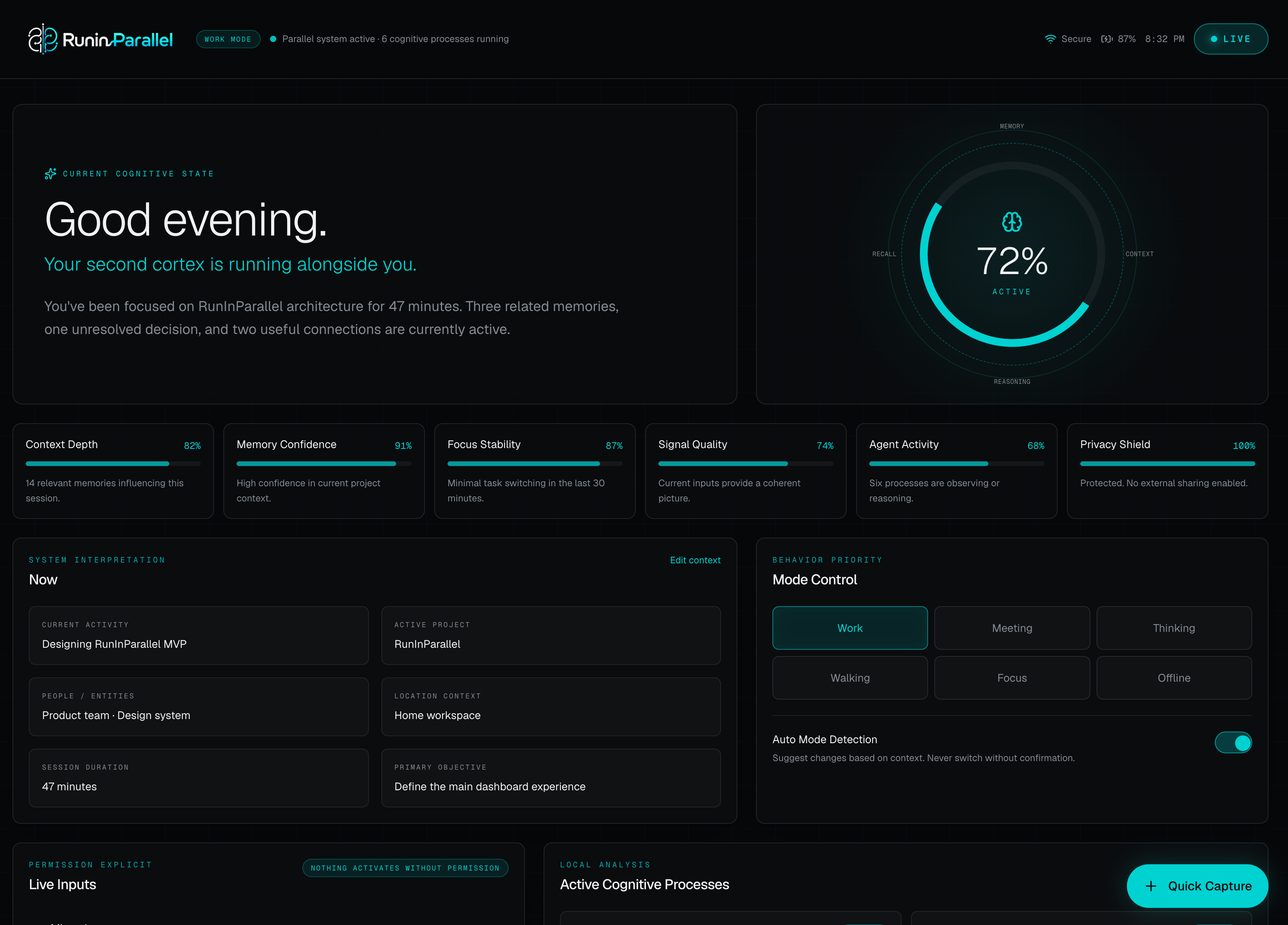
Task: Open the Current Activity card
Action: click(x=199, y=635)
